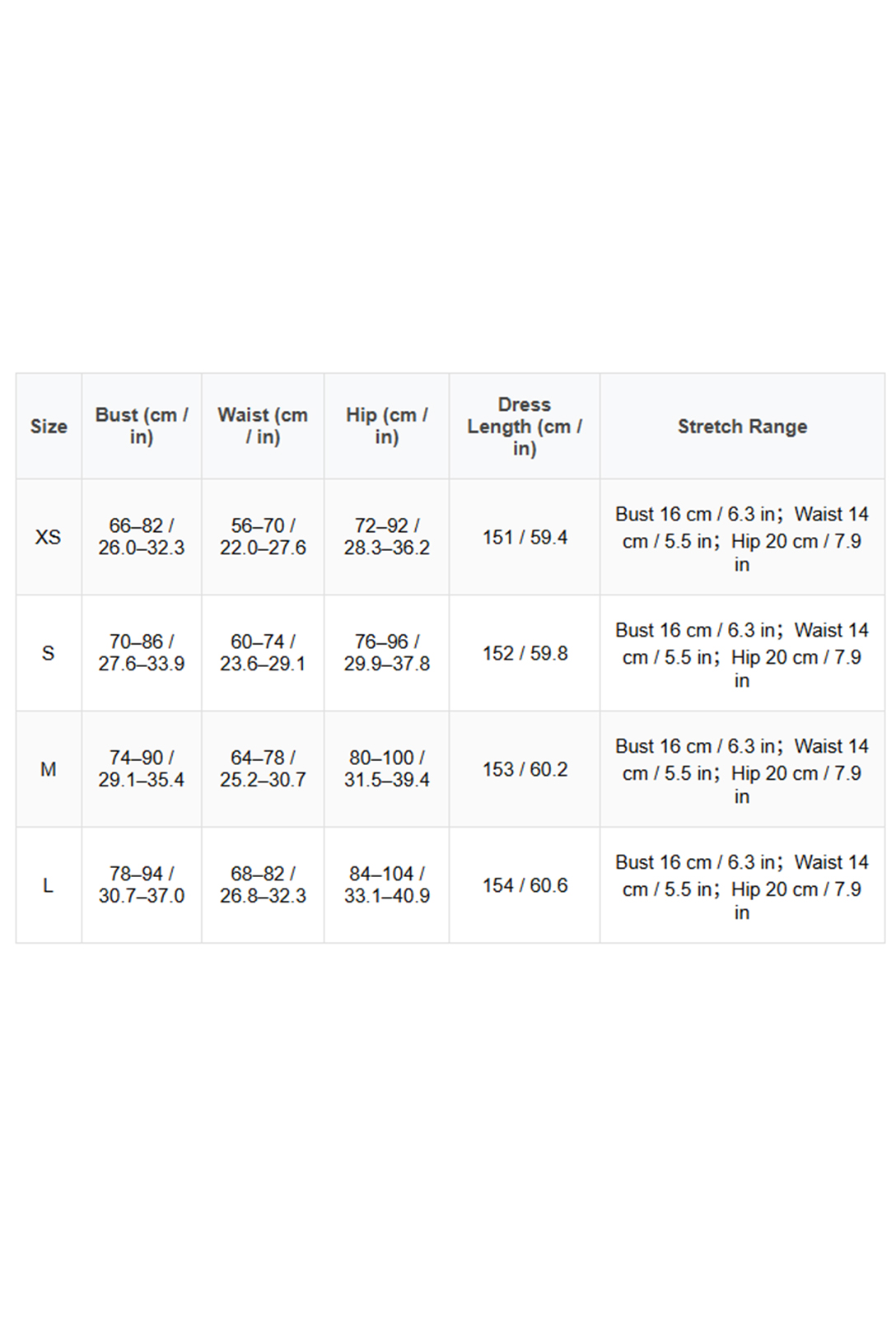Click the Waist (cm / in) header

[x=263, y=427]
